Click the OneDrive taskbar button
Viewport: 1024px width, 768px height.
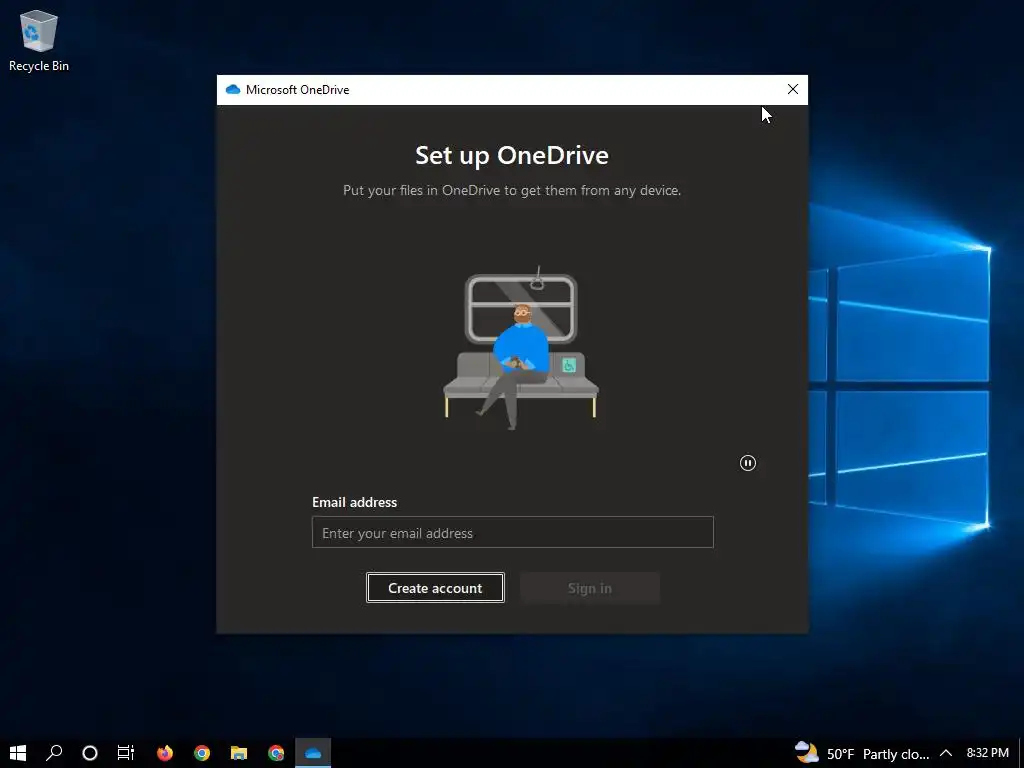pos(313,753)
